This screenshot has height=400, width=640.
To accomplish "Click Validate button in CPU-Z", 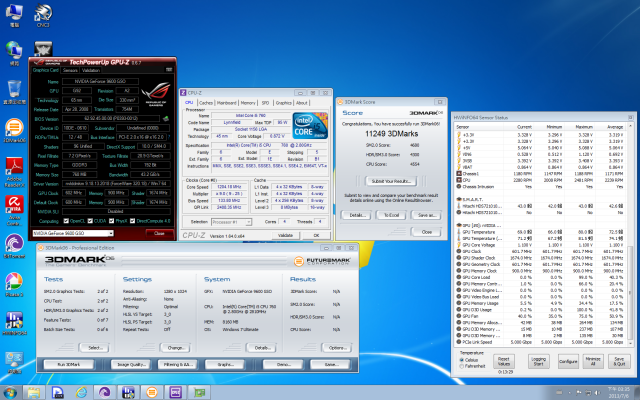I will point(285,236).
